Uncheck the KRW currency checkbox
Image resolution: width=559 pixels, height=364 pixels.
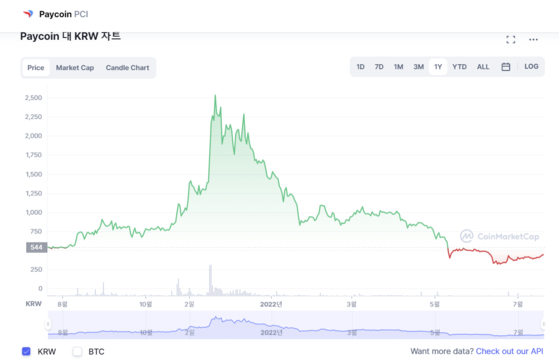[26, 352]
